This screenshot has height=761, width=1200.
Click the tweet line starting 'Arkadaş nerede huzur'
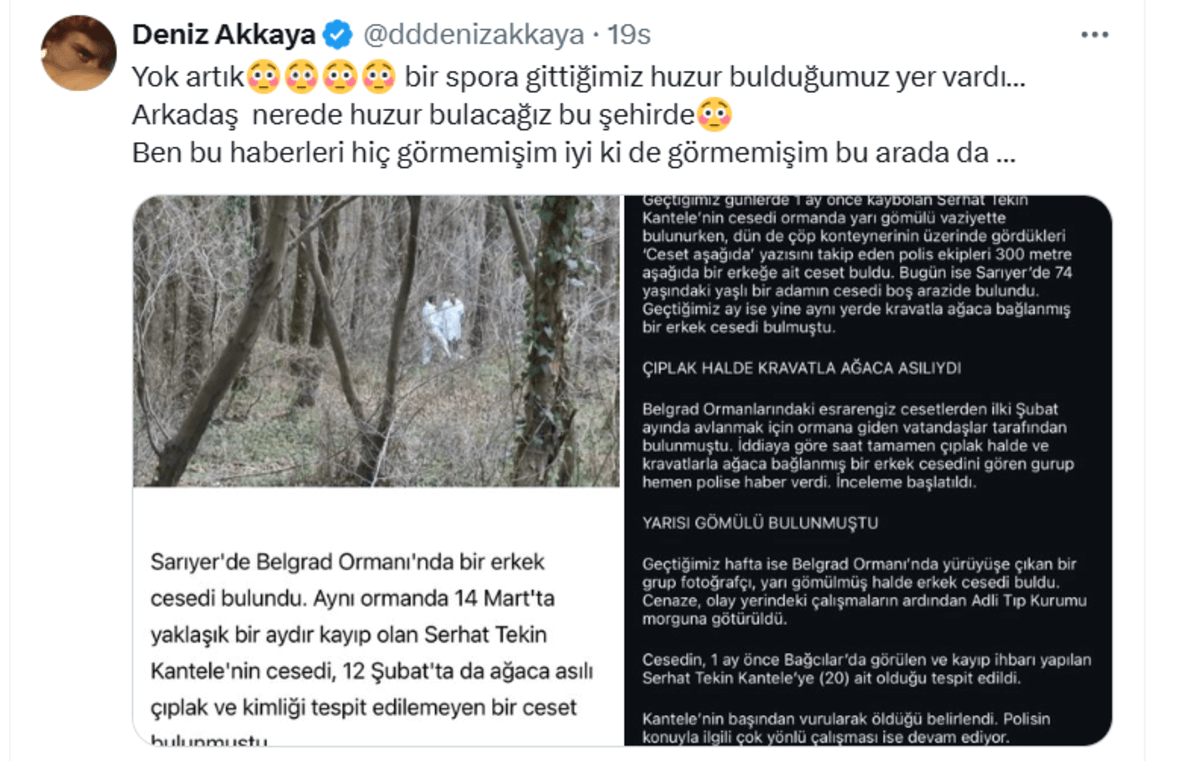coord(432,116)
